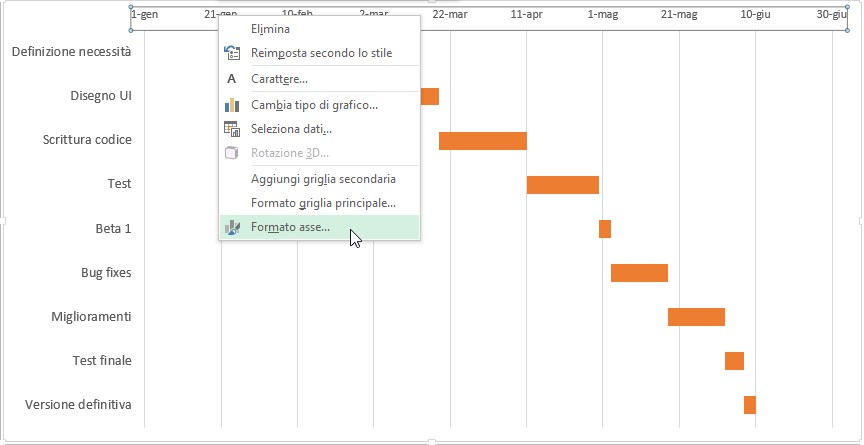
Task: Click the Disegno UI orange bar
Action: tap(430, 96)
